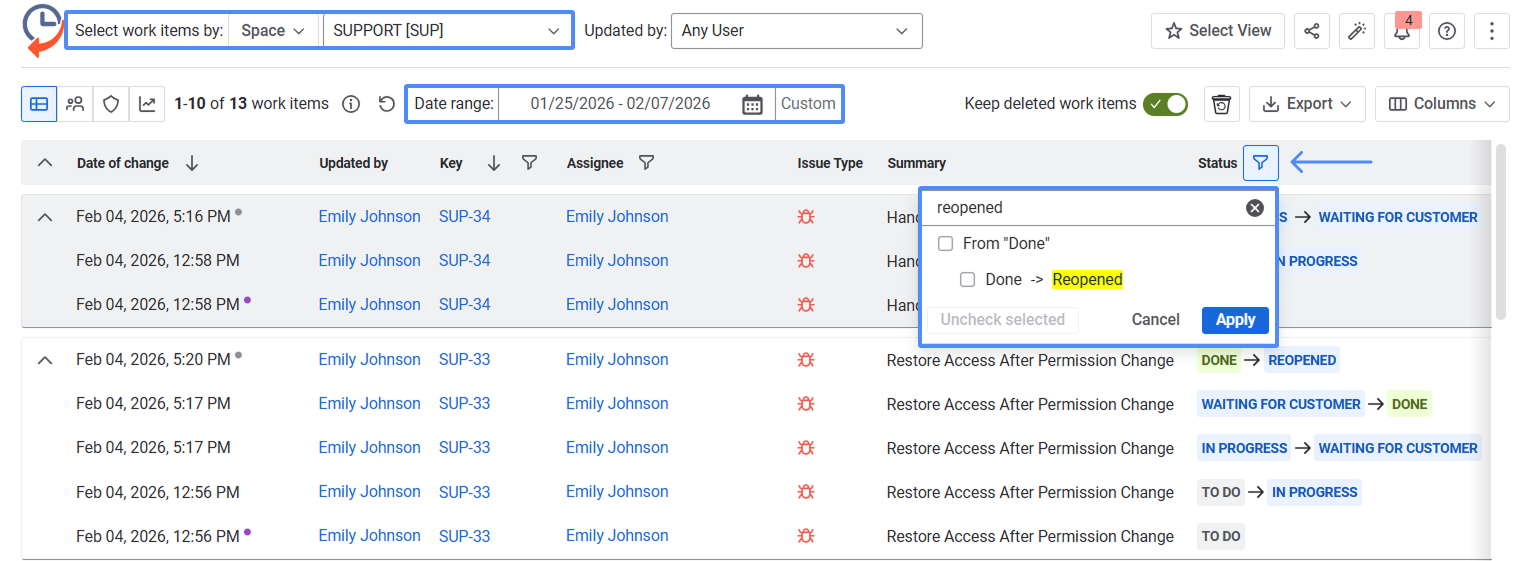The height and width of the screenshot is (561, 1523).
Task: Click the REOPENED status badge
Action: (1302, 360)
